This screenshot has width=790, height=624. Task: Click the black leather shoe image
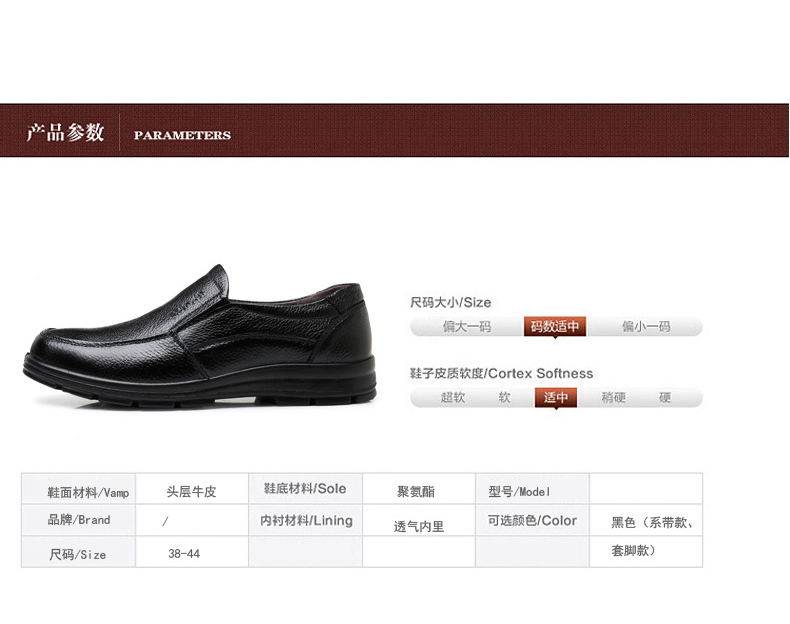200,335
